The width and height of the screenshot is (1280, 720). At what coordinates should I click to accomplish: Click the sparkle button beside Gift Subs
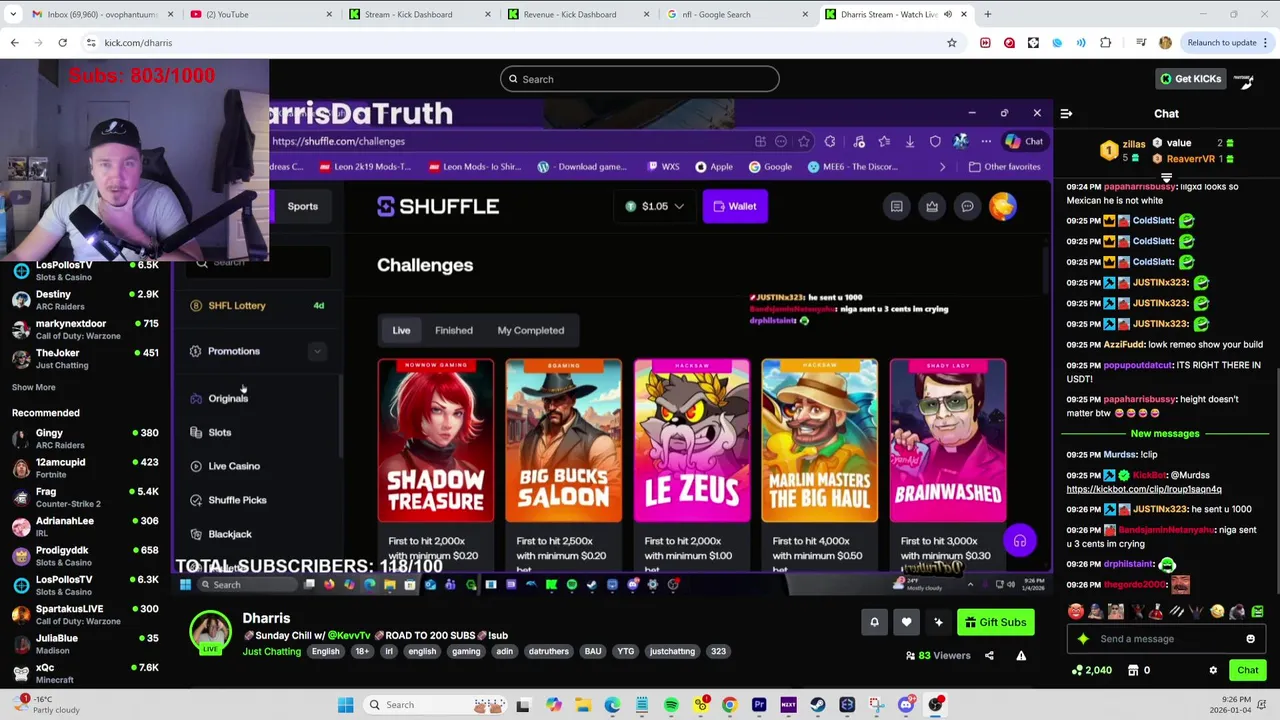click(x=938, y=622)
